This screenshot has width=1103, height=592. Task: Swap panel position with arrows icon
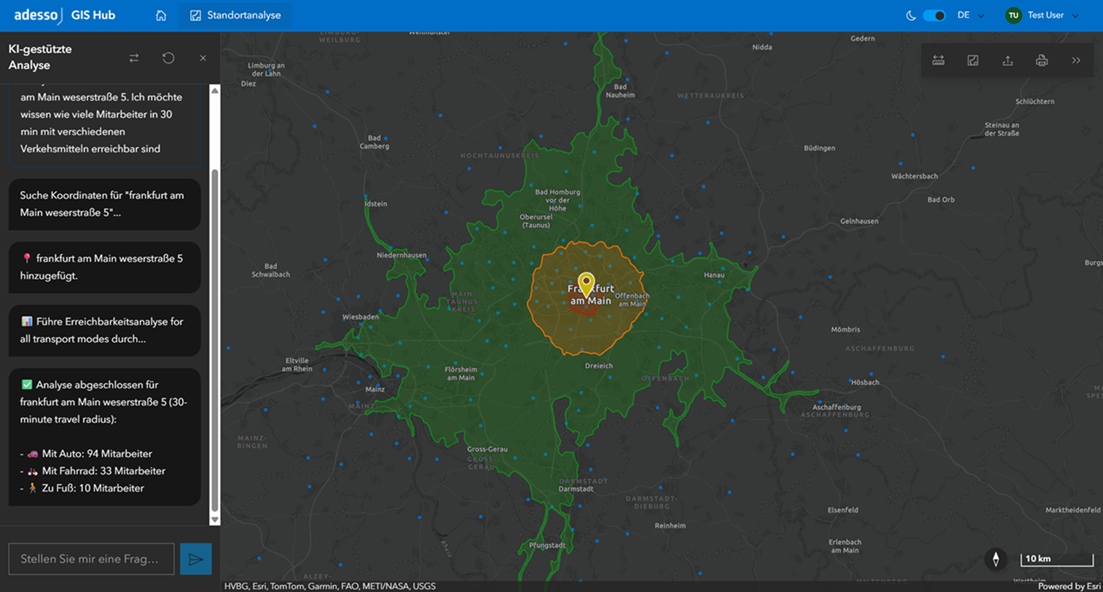134,58
